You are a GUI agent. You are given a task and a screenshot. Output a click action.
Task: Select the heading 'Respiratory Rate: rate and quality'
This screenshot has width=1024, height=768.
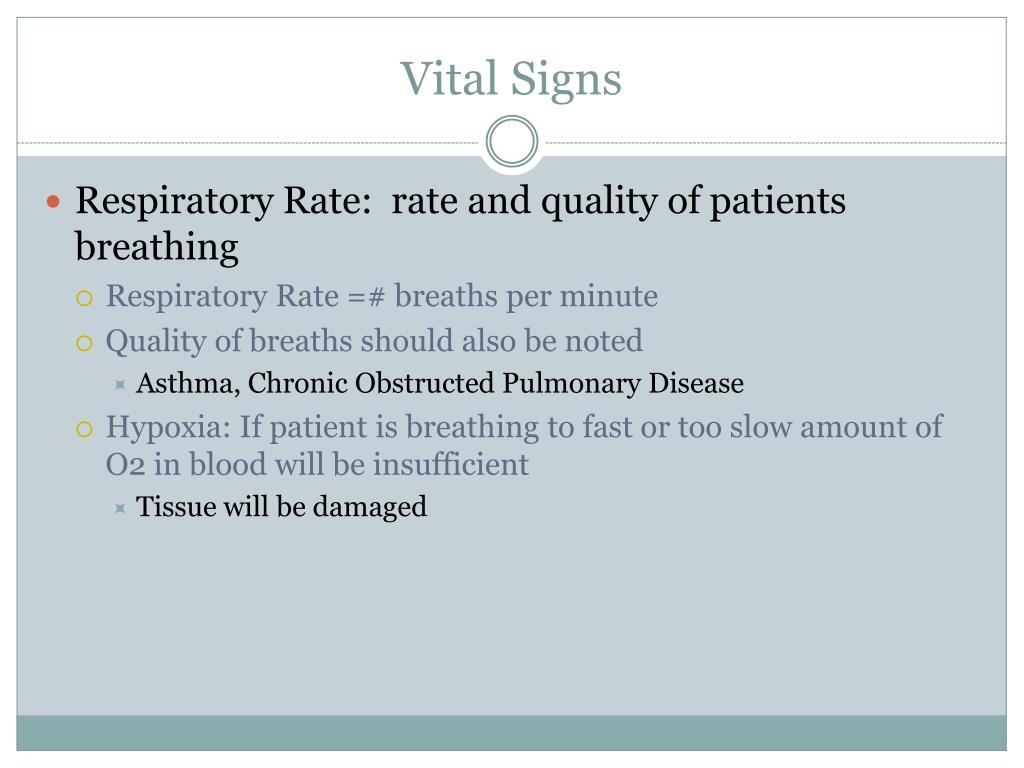(460, 201)
